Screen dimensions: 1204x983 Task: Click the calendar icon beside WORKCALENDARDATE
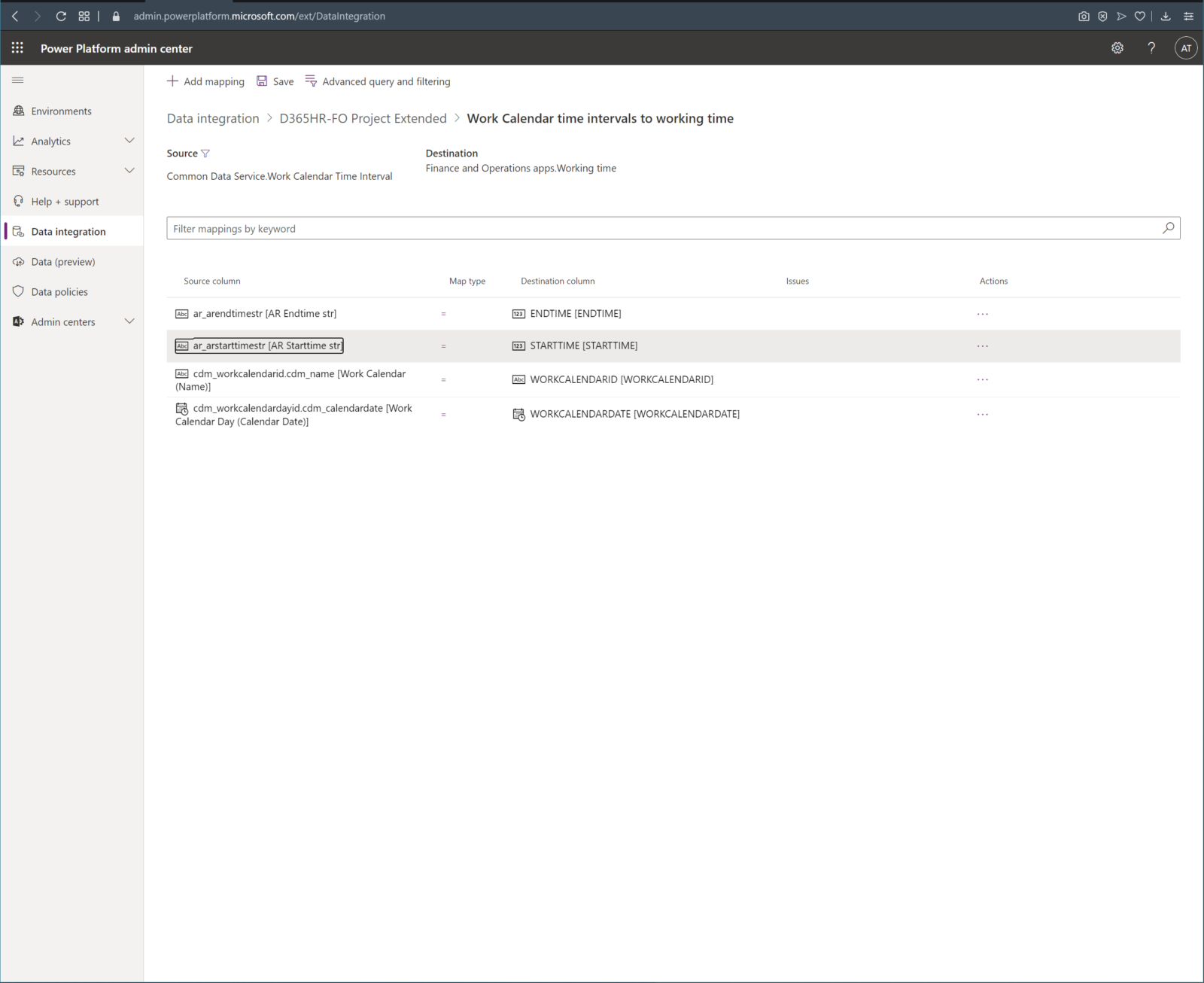coord(518,414)
